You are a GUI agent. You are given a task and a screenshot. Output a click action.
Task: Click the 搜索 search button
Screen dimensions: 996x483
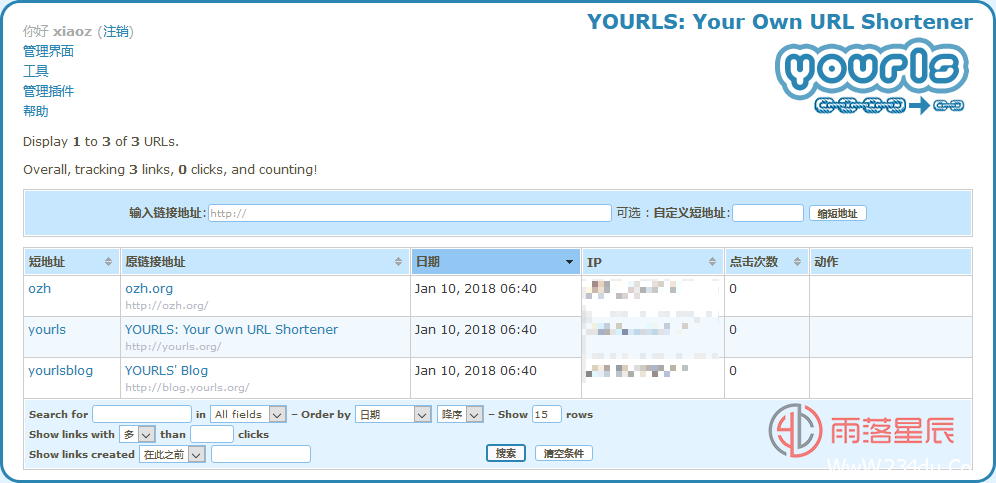pyautogui.click(x=506, y=454)
